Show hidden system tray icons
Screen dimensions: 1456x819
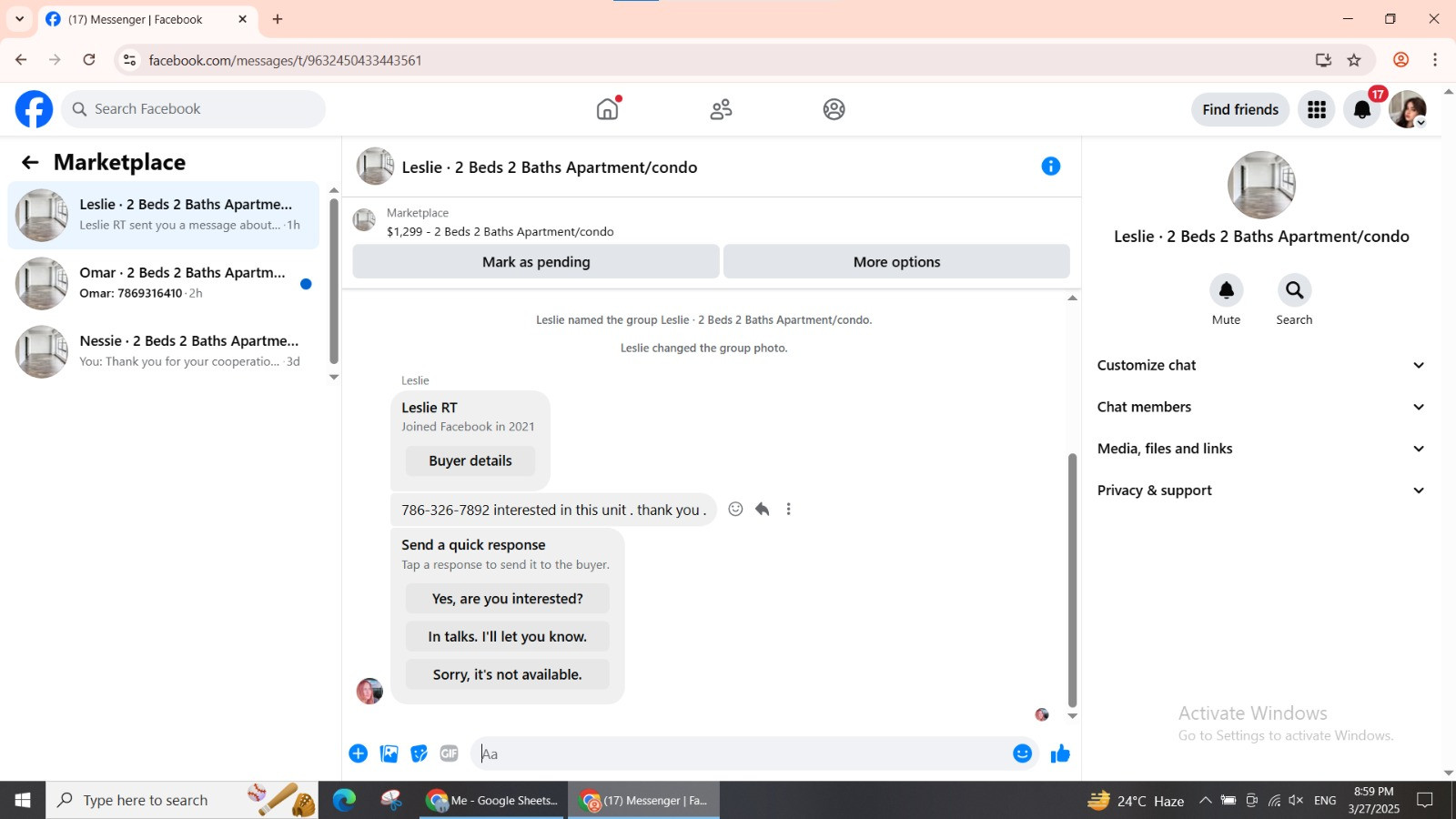coord(1205,801)
